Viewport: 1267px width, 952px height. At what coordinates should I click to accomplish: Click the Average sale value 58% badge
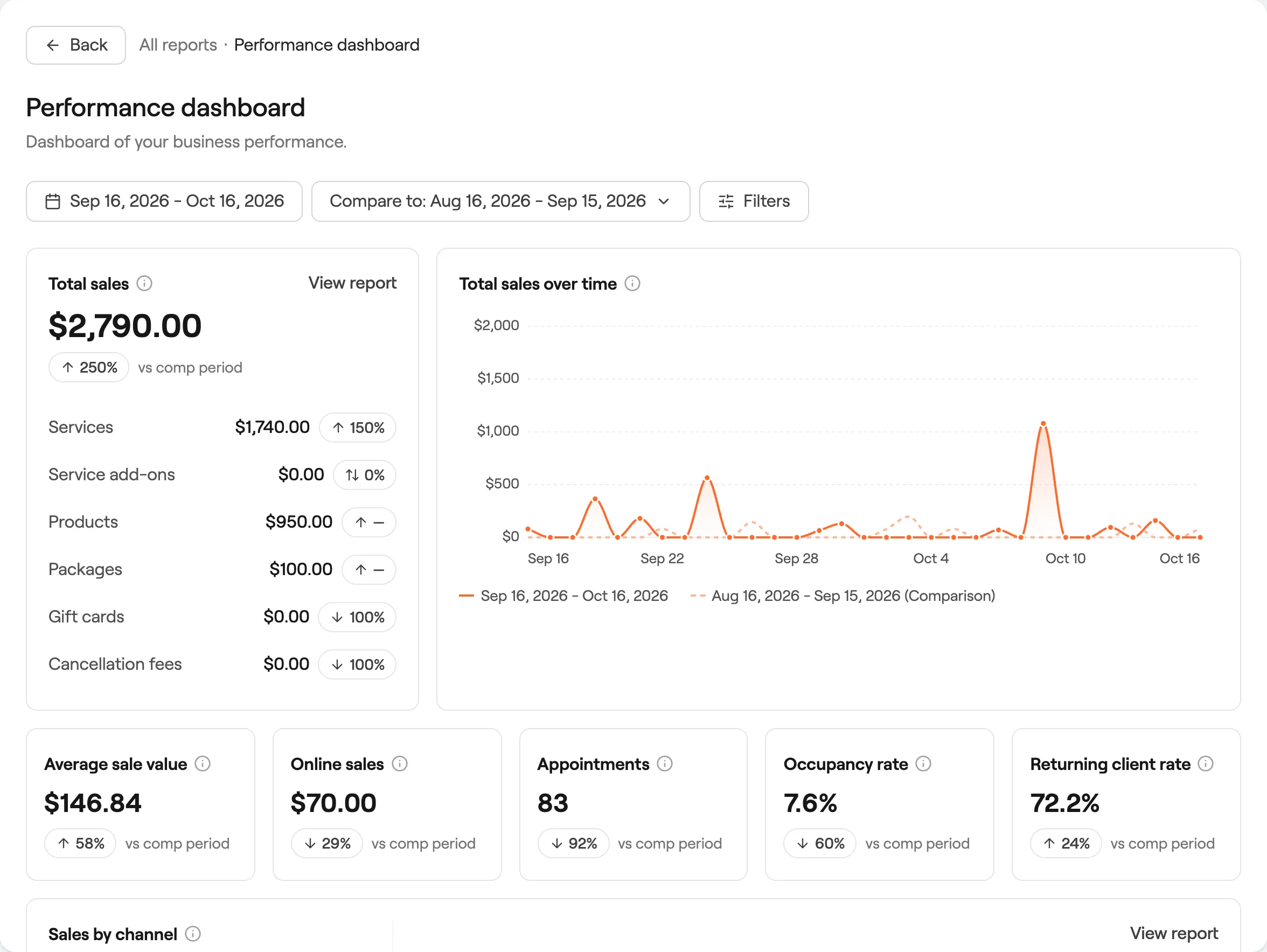[x=80, y=844]
